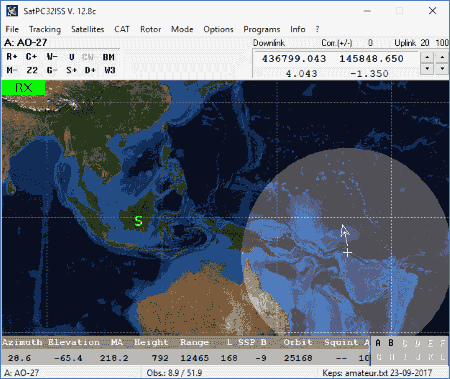Click the W- setting indicator
Viewport: 450px width, 379px height.
coord(52,57)
